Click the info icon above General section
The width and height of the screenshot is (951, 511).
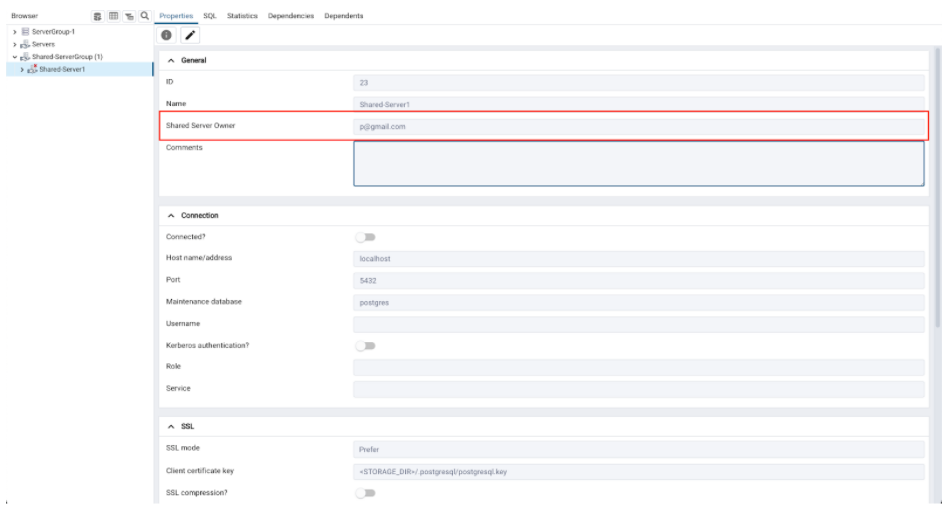(169, 36)
